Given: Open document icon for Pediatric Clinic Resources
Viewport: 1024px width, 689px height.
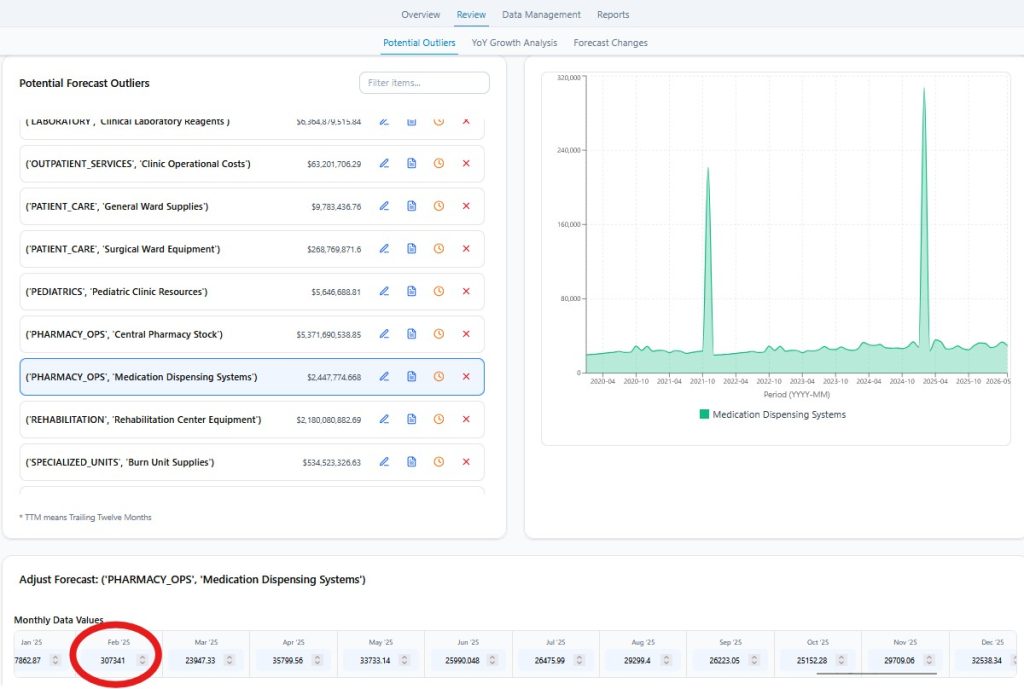Looking at the screenshot, I should 411,291.
